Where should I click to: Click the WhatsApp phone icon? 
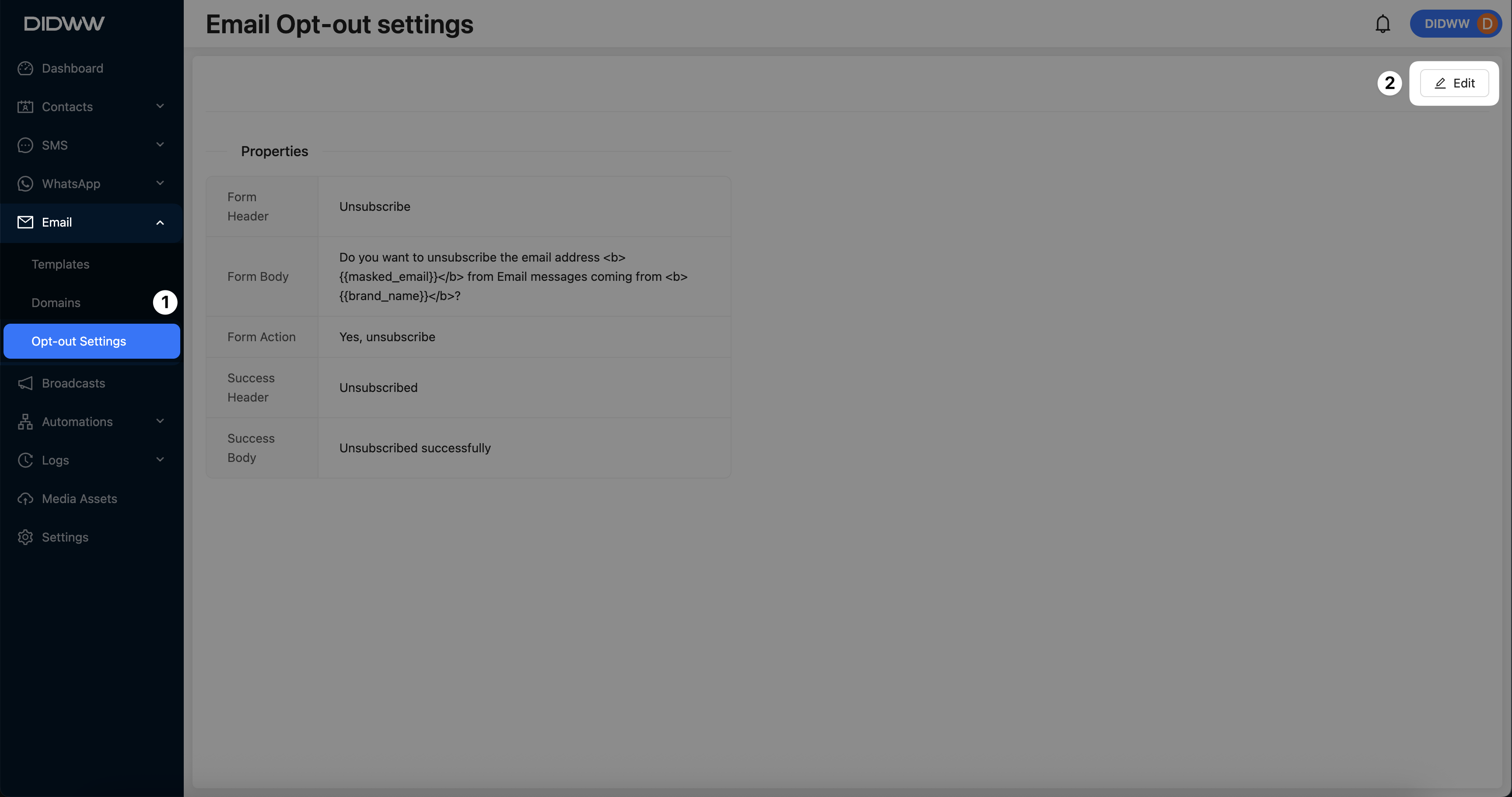25,184
